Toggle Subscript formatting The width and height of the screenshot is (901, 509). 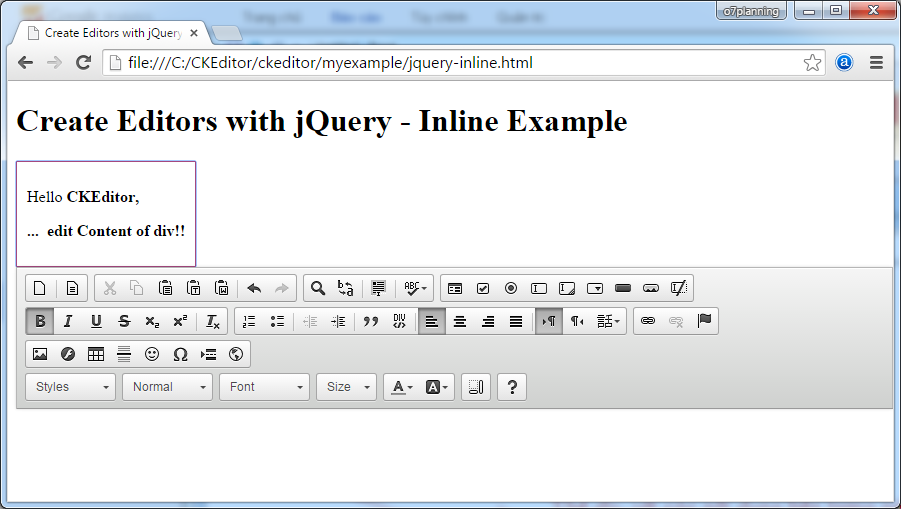[x=152, y=321]
